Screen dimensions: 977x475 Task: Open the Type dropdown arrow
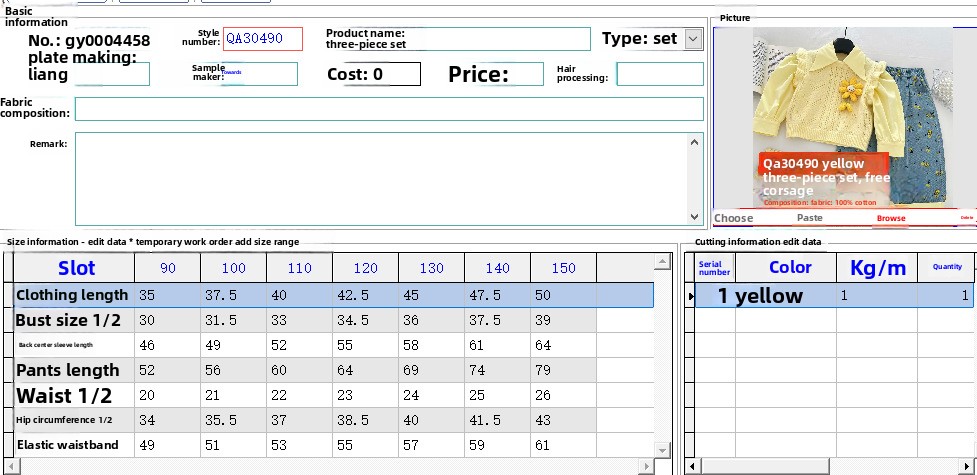coord(694,39)
